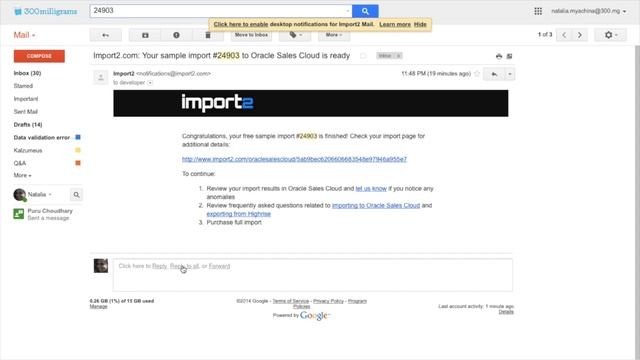Click Reply in the reply box
640x360 pixels.
point(160,266)
